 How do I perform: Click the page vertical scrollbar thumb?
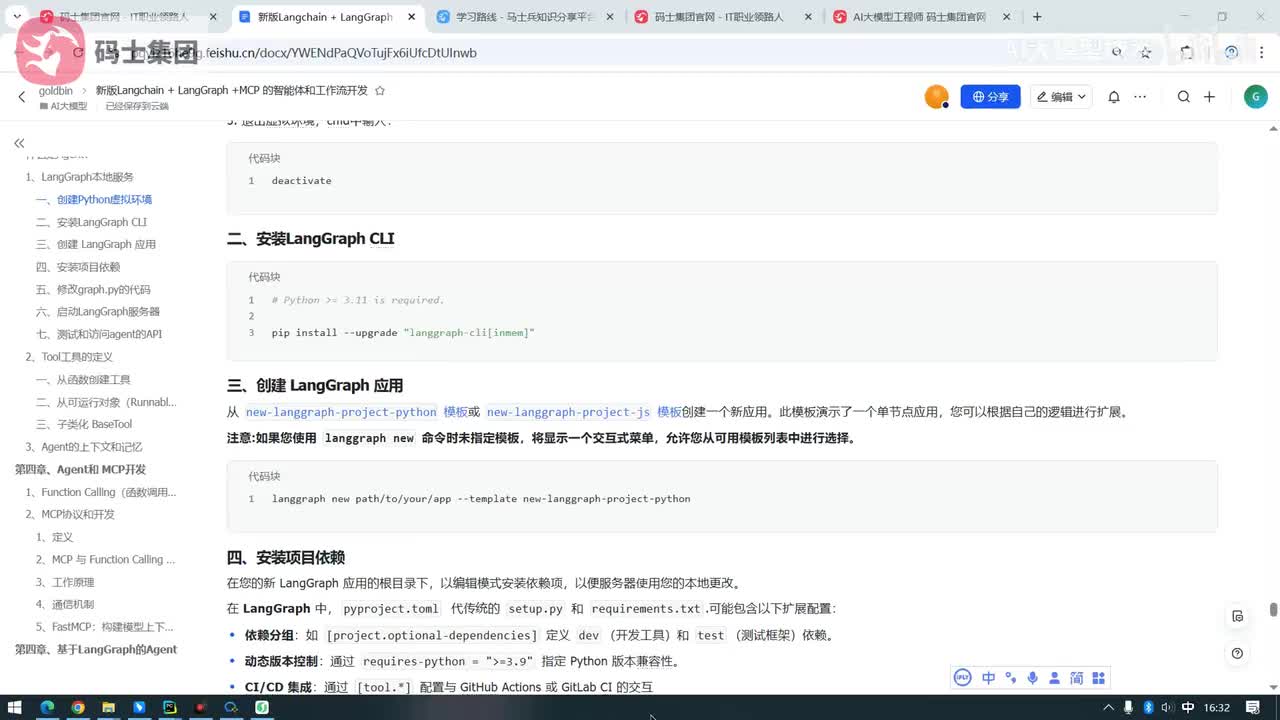1273,609
